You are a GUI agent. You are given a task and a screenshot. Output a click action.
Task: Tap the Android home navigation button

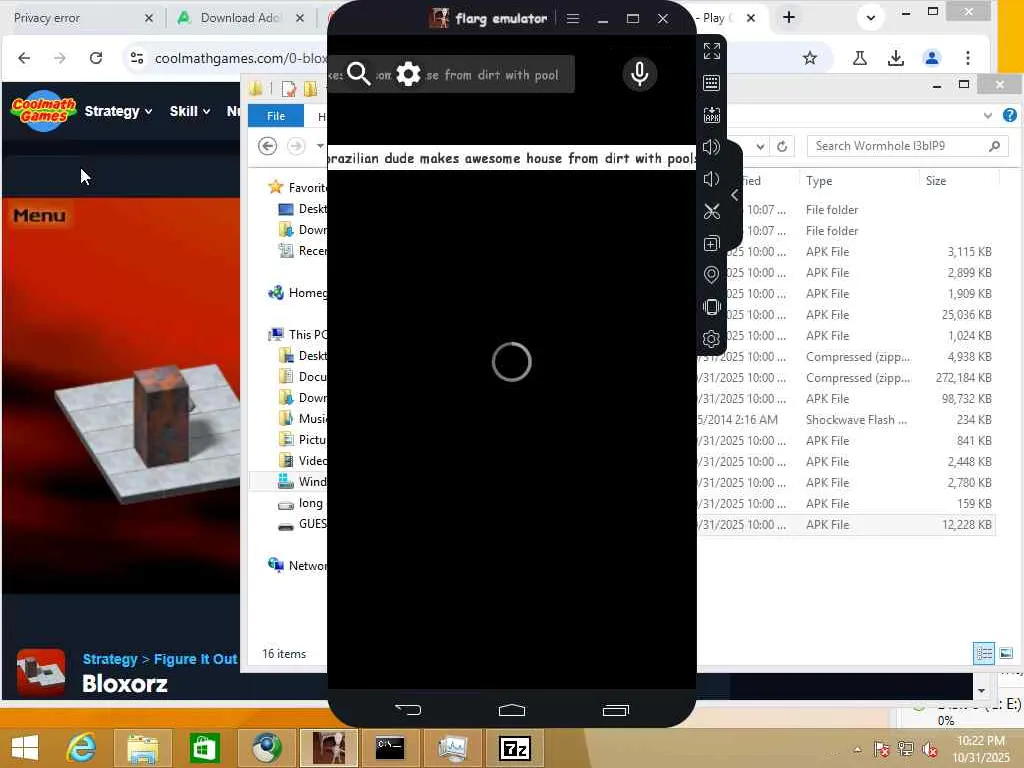(511, 710)
